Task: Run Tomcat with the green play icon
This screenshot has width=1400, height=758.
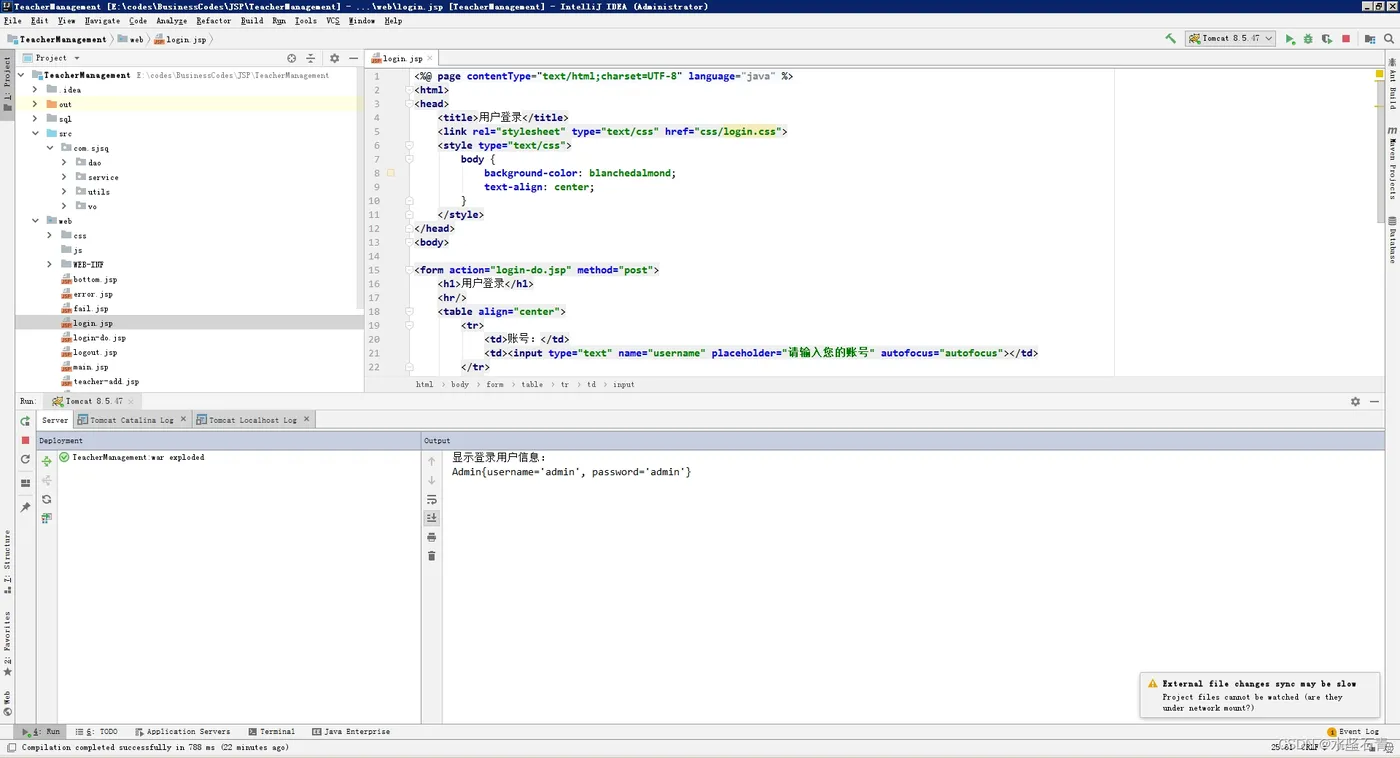Action: [x=1290, y=39]
